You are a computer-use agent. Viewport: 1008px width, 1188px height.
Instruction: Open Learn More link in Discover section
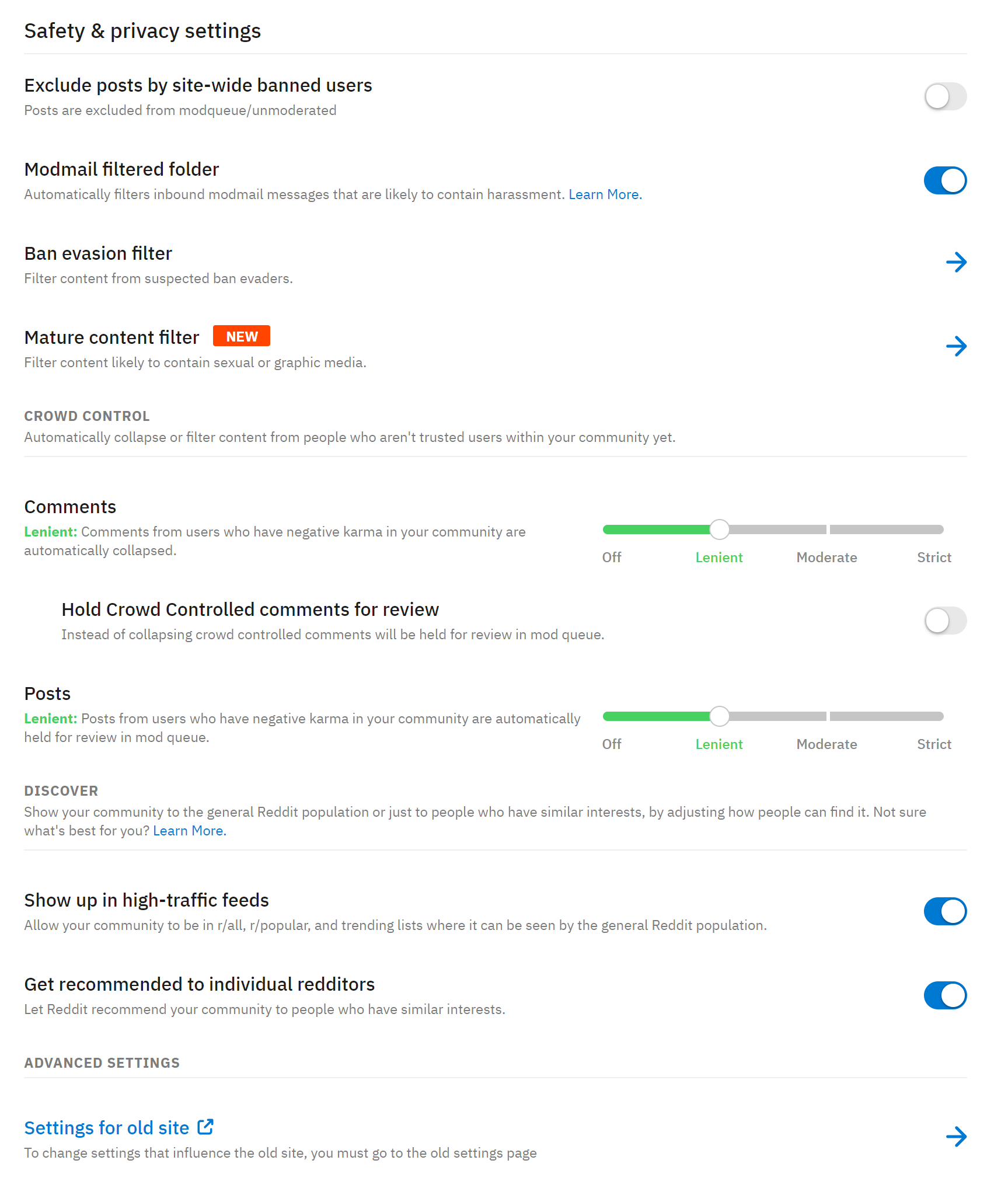(190, 831)
